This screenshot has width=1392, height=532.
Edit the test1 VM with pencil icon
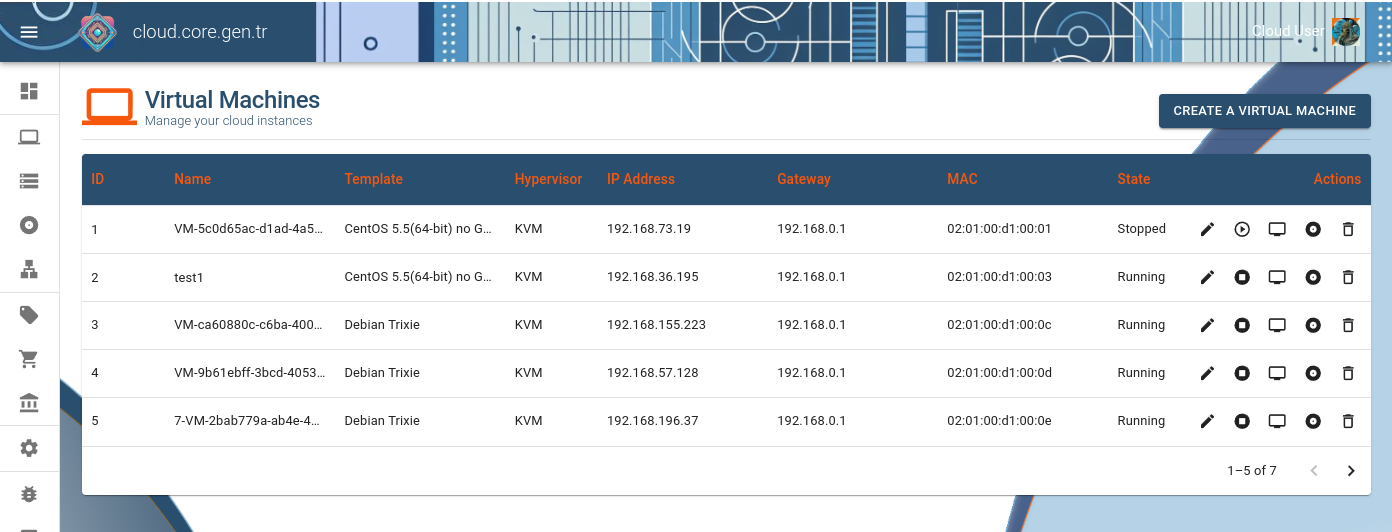1207,277
